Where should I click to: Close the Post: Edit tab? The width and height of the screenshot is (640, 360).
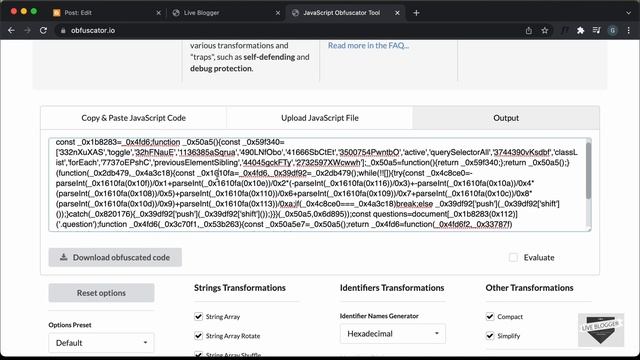(159, 13)
